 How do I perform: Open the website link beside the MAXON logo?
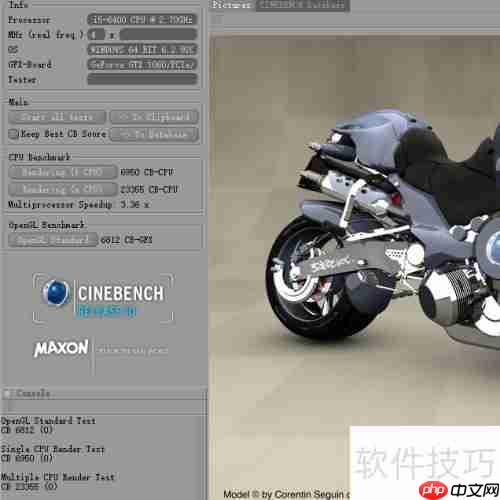click(x=132, y=350)
